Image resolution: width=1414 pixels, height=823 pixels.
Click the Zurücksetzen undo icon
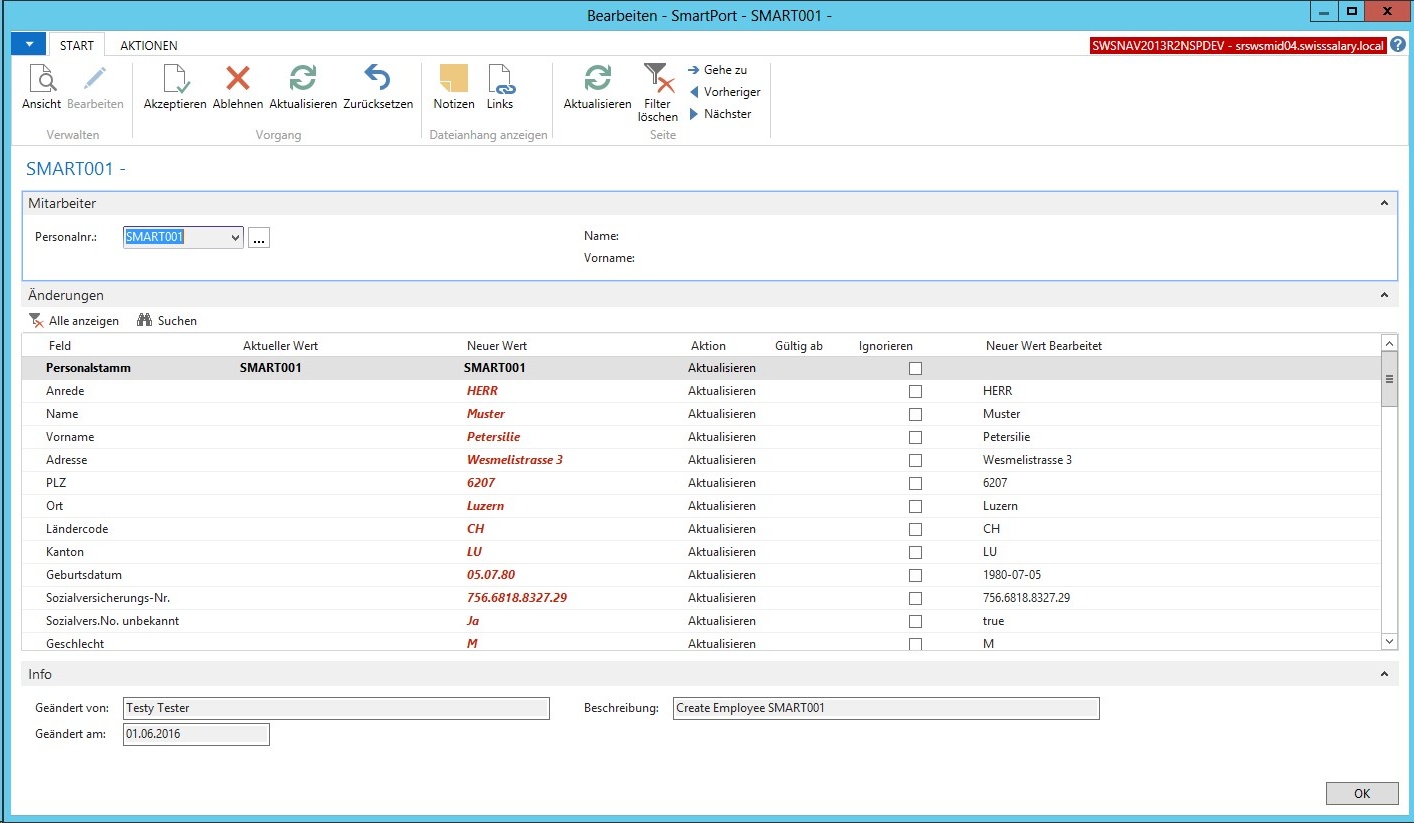[377, 79]
